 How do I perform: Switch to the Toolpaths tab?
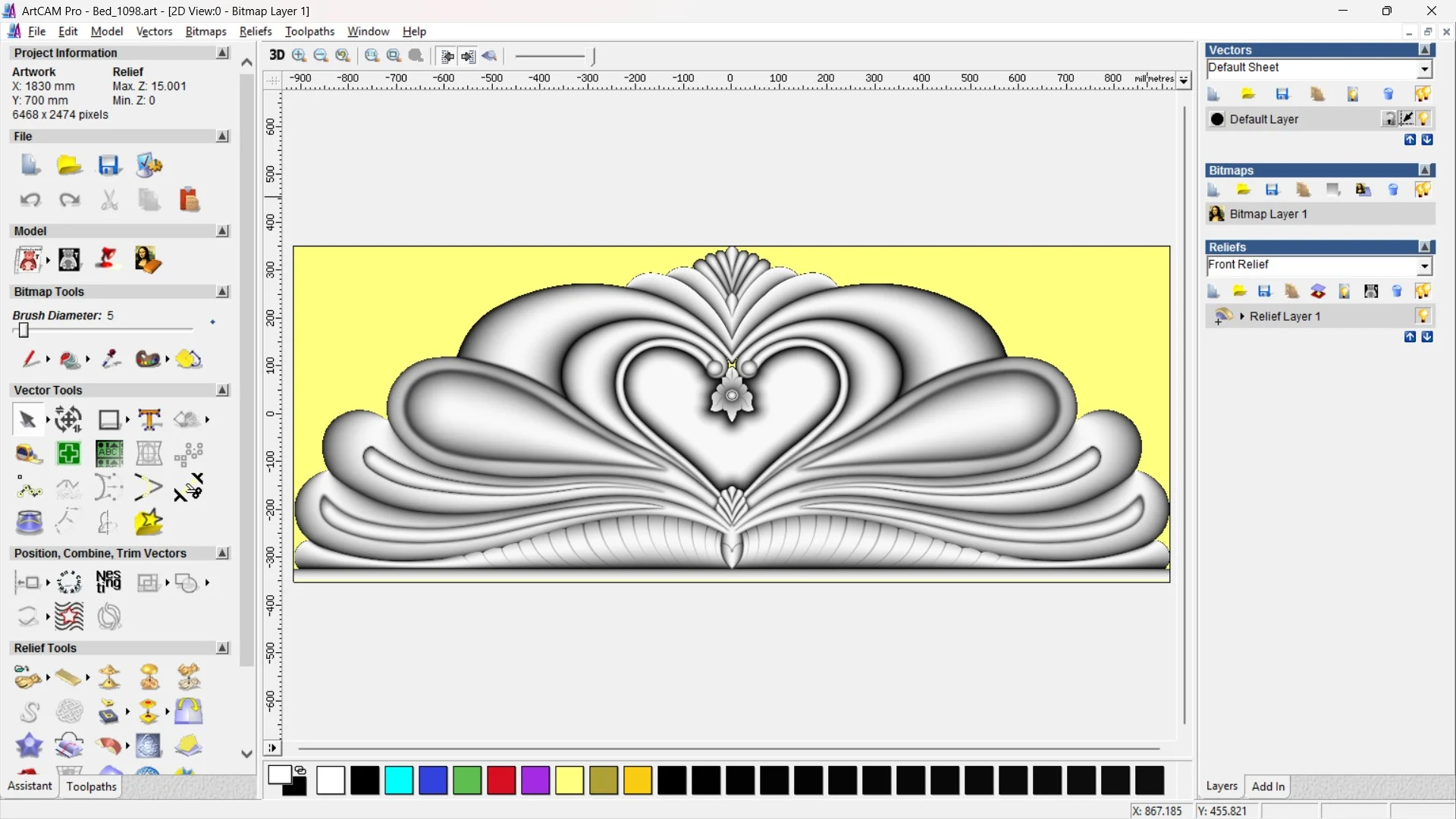point(91,786)
